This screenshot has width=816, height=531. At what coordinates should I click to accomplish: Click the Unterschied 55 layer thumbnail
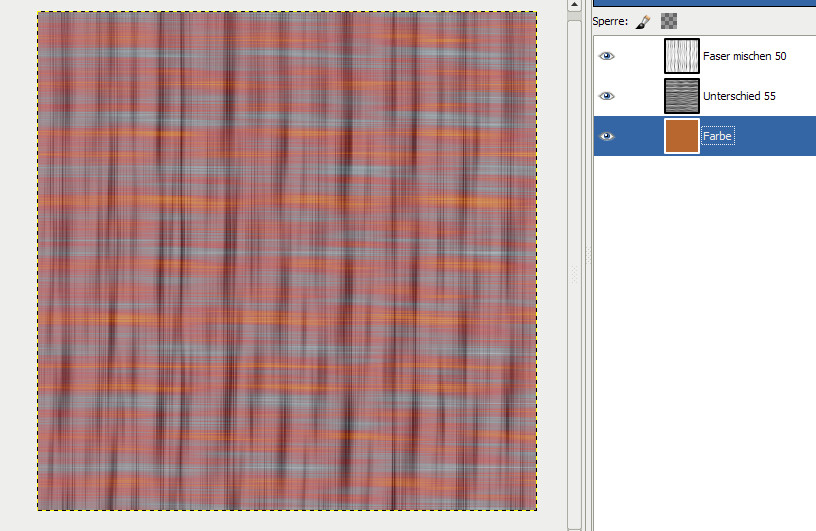click(x=682, y=96)
